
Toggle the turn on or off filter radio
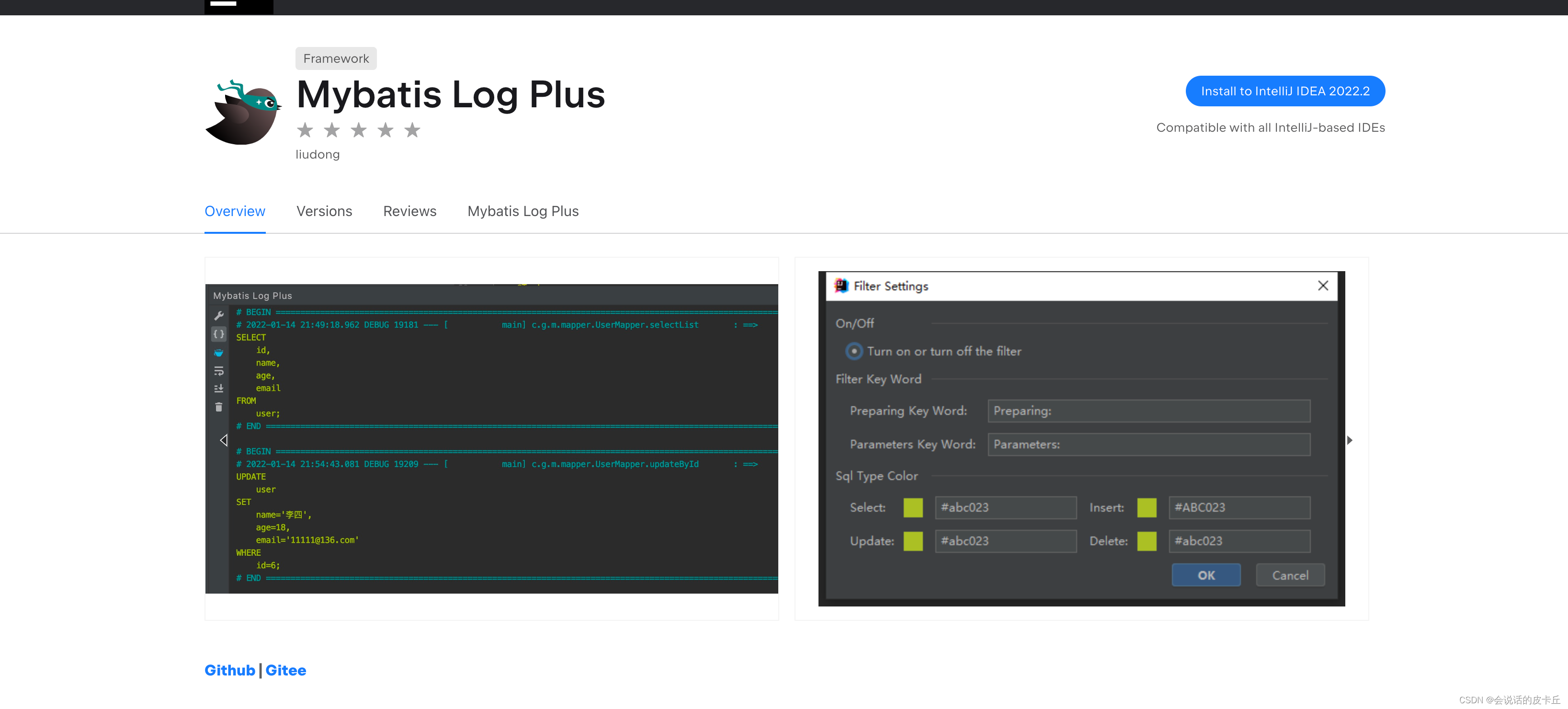click(854, 351)
